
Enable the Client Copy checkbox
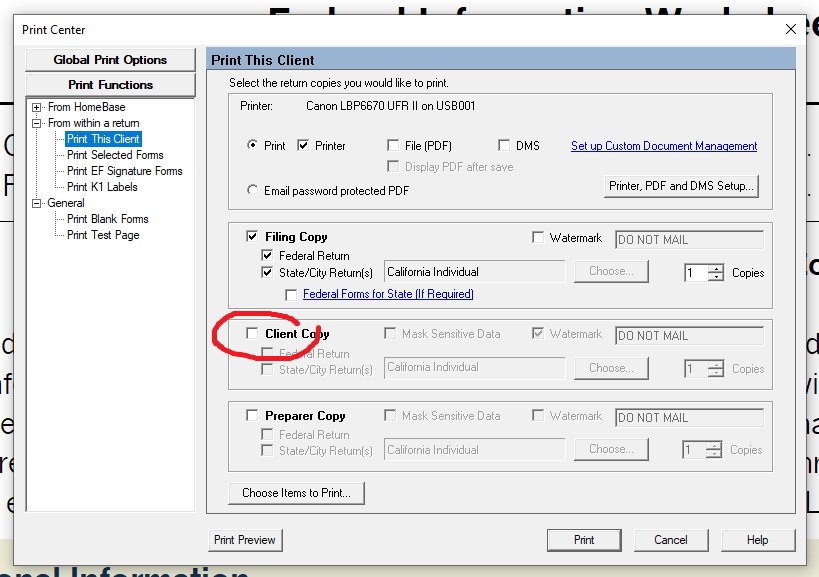point(252,334)
